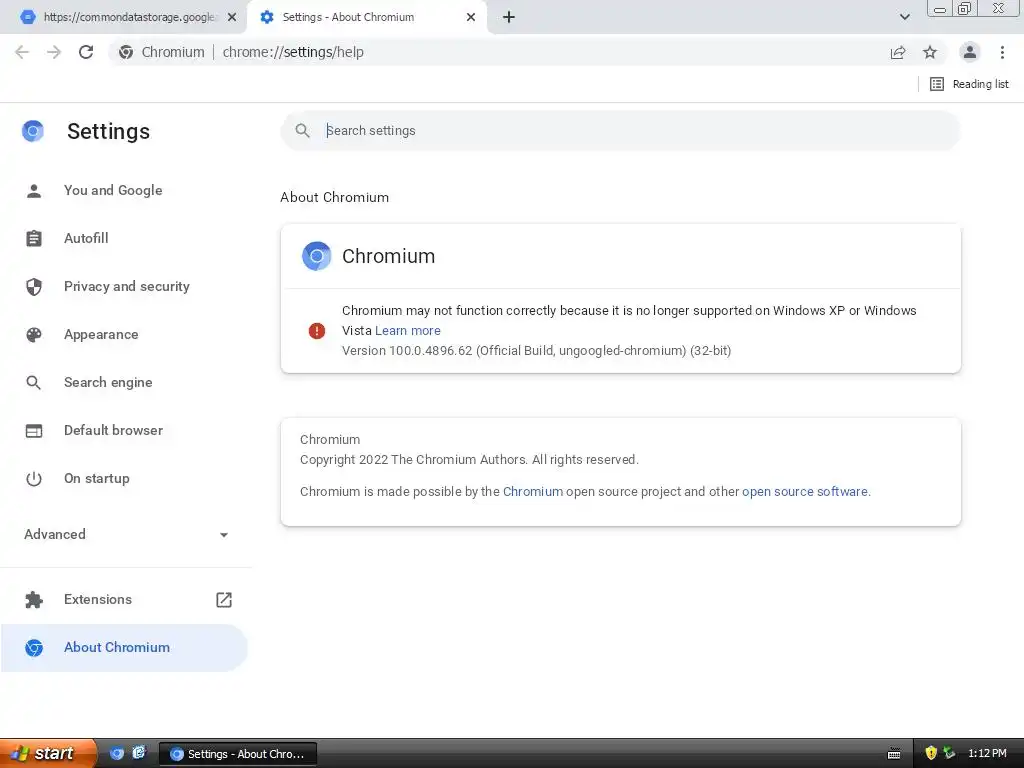1024x768 pixels.
Task: Launch Chromium from quick launch bar
Action: (x=117, y=753)
